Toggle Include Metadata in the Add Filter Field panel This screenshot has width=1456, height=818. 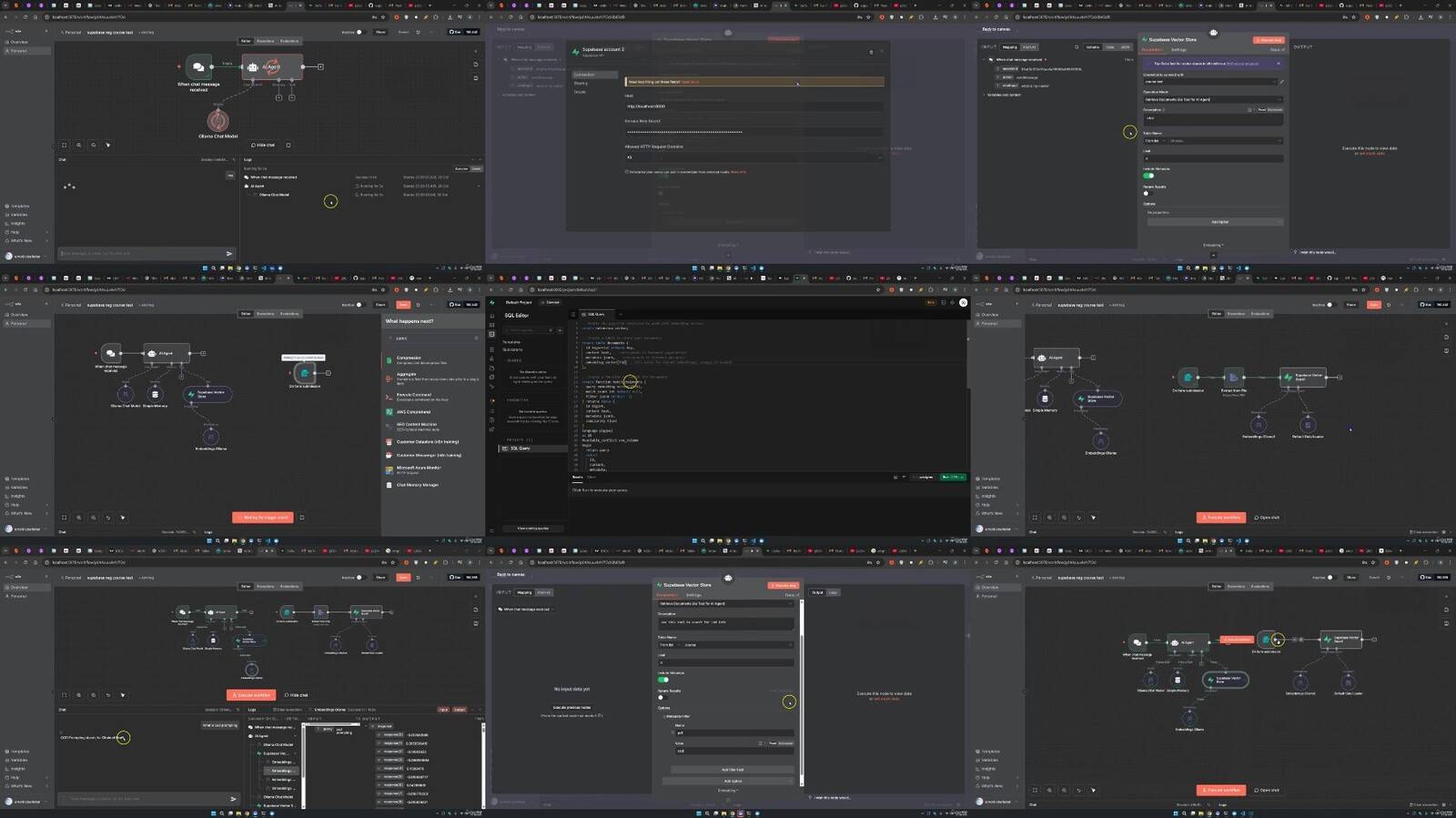[x=662, y=680]
